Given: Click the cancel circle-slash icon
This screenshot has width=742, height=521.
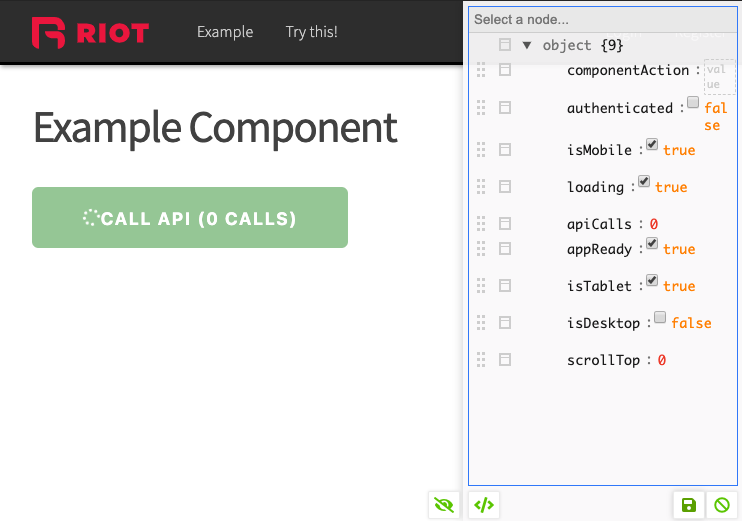Looking at the screenshot, I should pos(722,505).
